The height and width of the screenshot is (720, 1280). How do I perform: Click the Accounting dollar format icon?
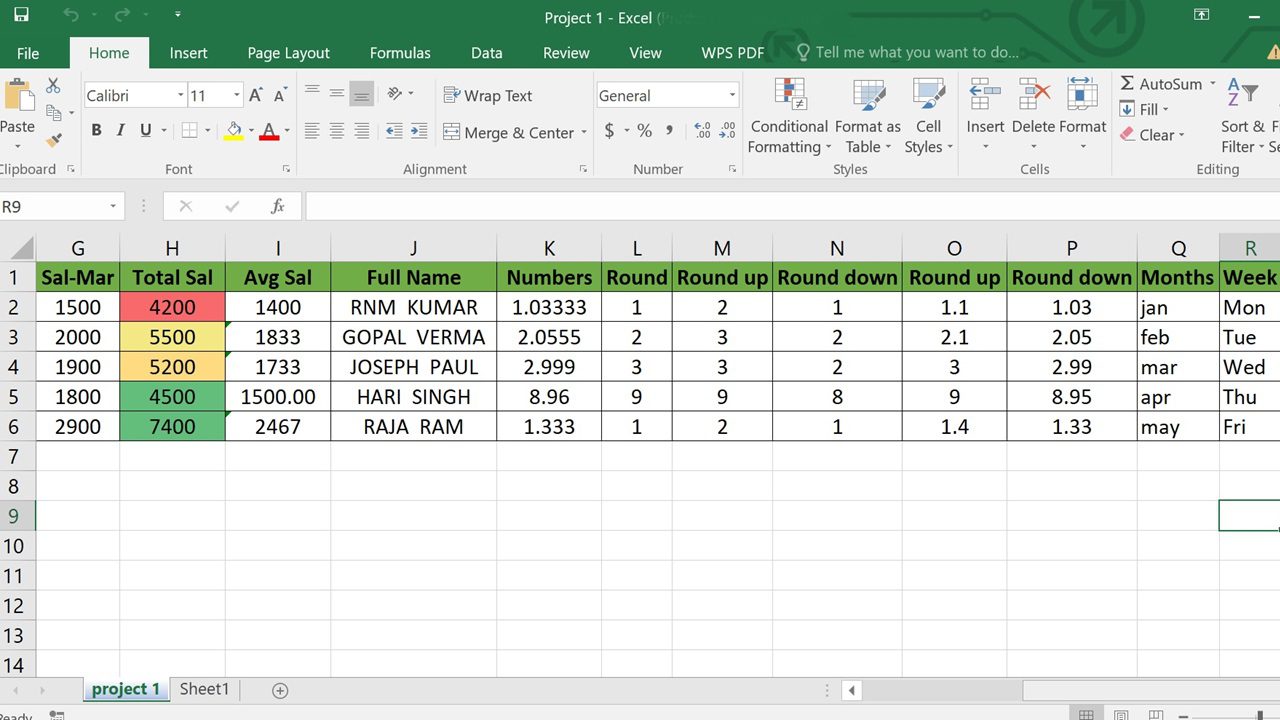609,131
